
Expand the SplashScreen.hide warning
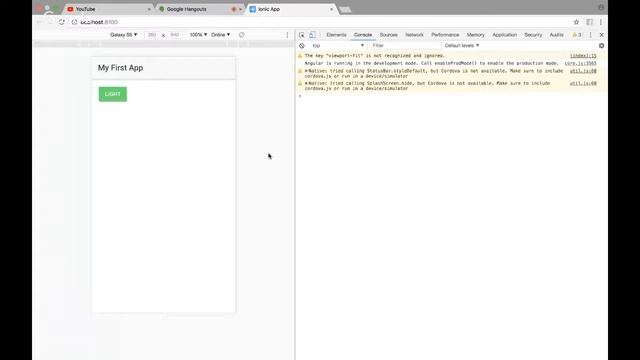coord(306,83)
